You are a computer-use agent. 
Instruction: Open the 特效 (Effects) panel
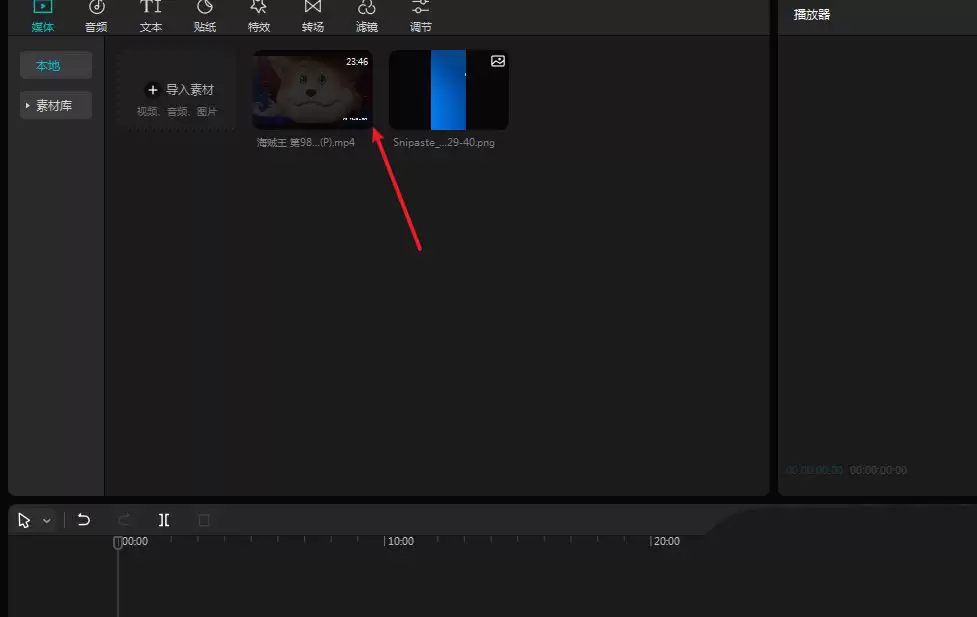(258, 16)
